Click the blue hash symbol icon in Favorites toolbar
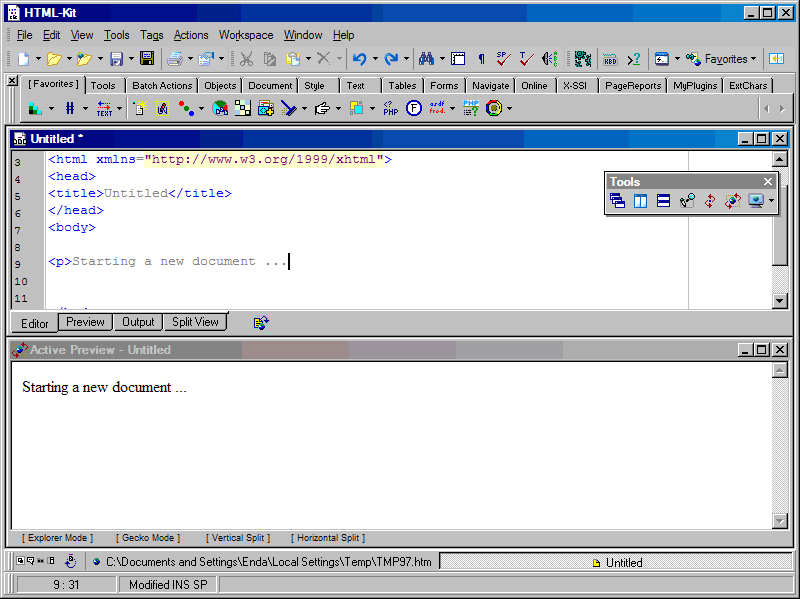 click(70, 108)
